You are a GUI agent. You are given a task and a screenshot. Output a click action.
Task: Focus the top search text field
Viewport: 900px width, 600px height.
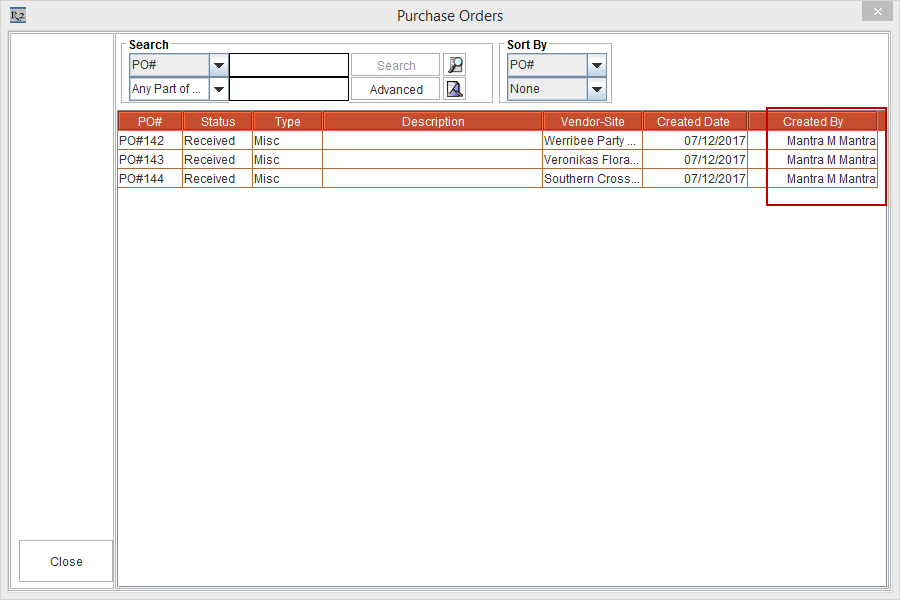tap(289, 66)
